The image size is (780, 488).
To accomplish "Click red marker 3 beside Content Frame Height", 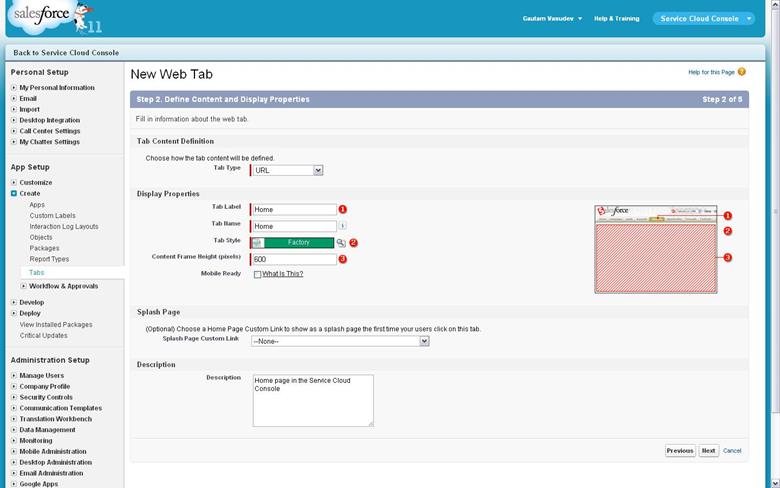I will (342, 259).
